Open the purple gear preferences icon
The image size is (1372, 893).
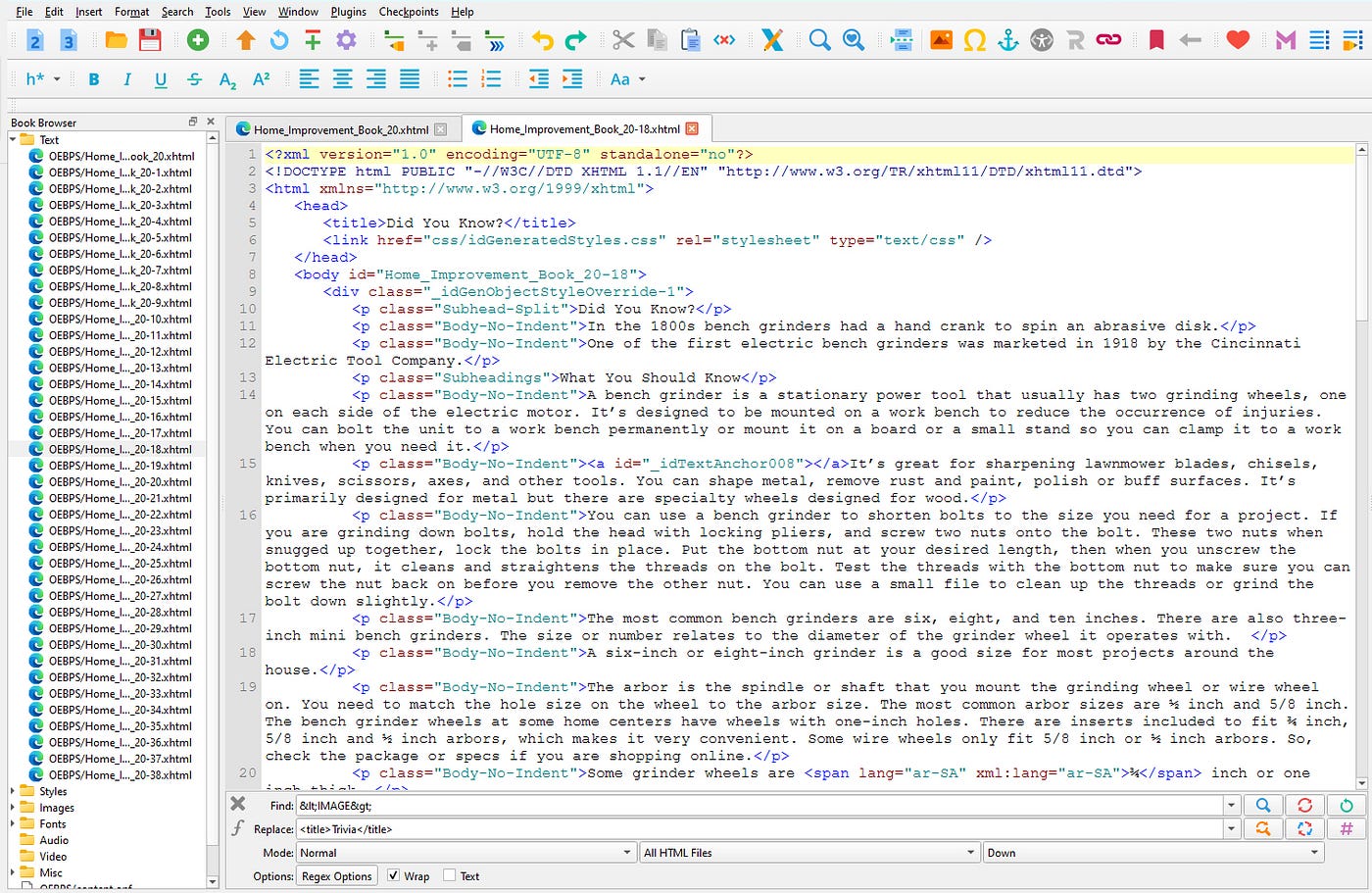[x=346, y=40]
